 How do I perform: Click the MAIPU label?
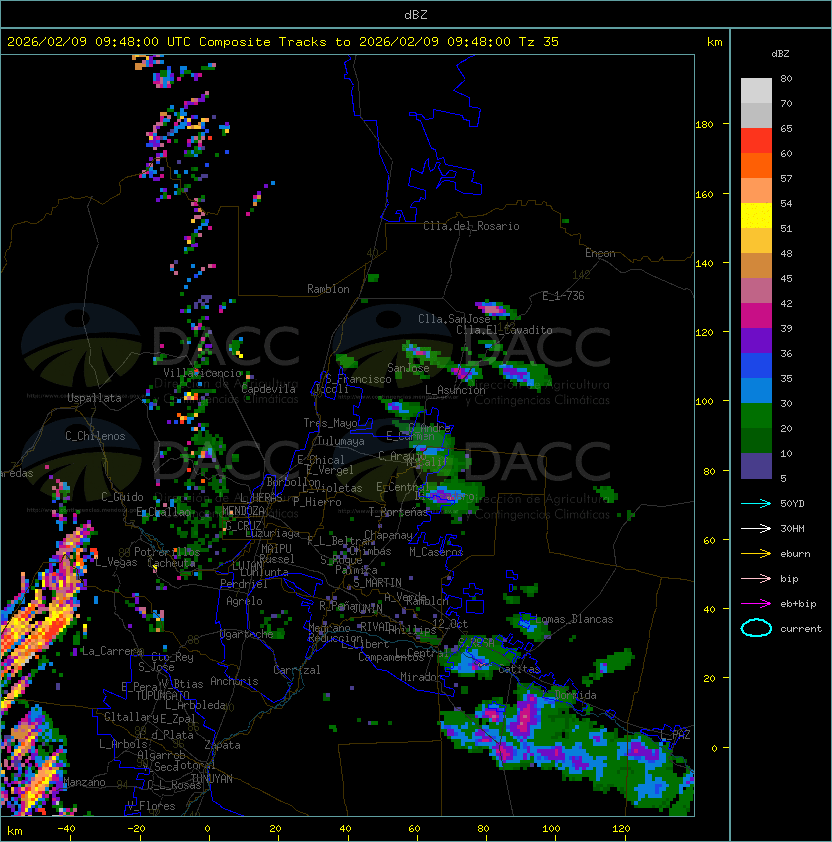point(276,549)
